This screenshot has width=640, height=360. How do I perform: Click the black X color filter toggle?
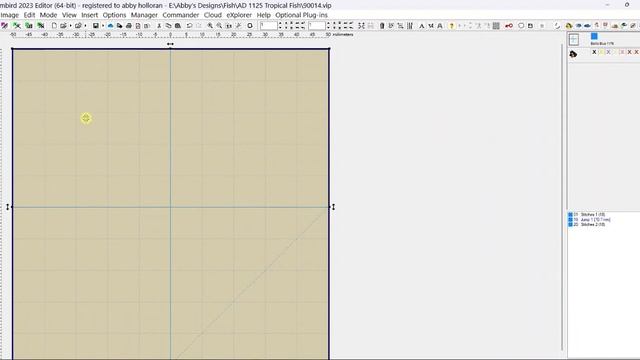coord(594,52)
